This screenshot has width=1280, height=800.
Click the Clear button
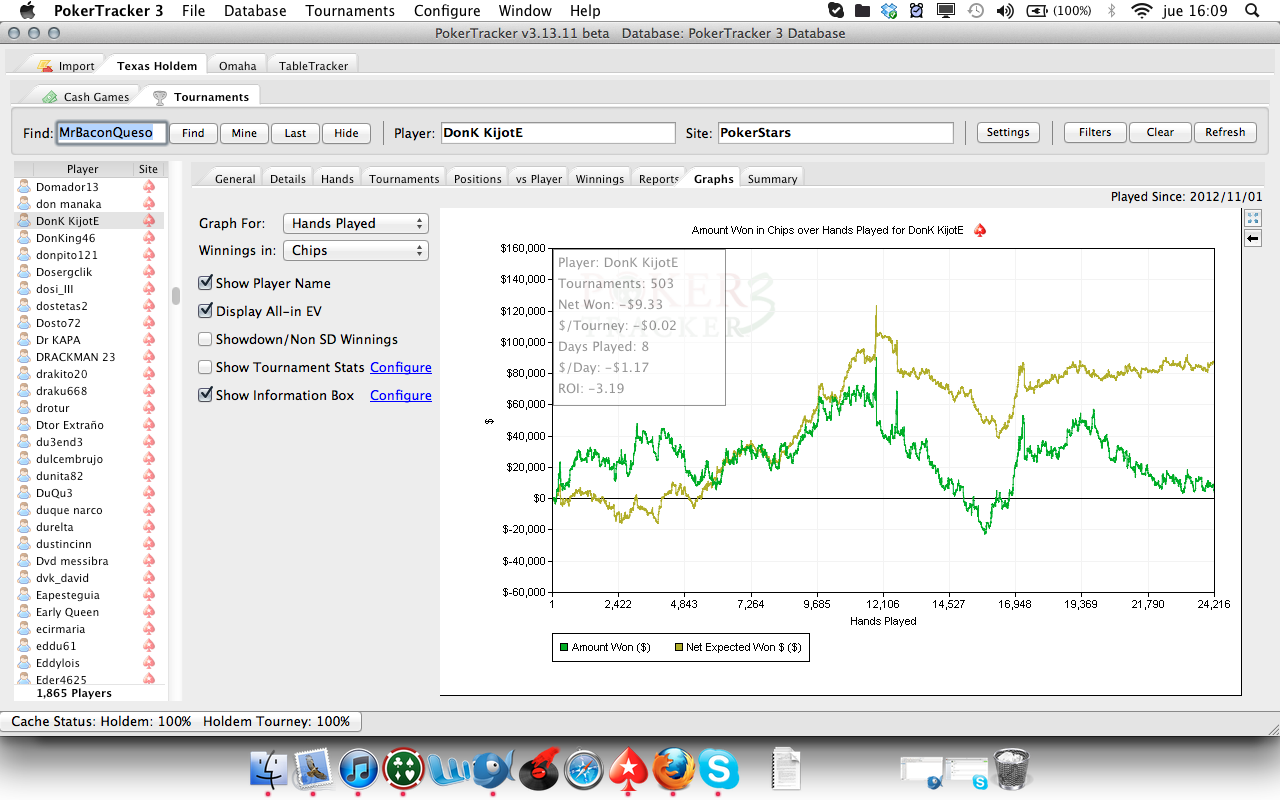pos(1160,132)
